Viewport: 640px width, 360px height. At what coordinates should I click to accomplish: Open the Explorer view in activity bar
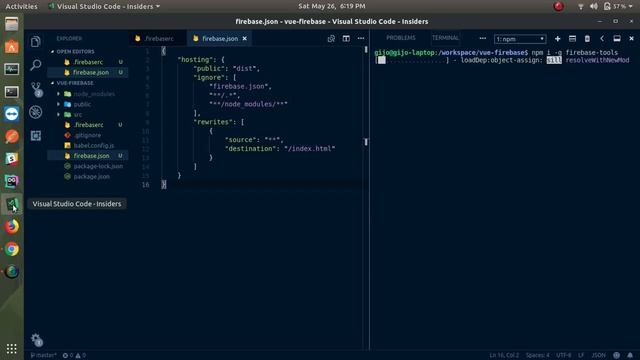point(36,42)
